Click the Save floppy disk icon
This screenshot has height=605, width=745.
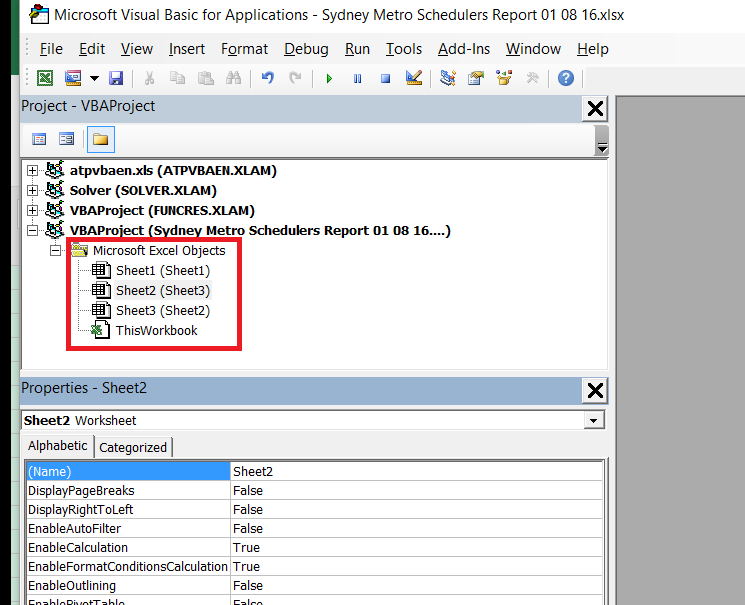pyautogui.click(x=116, y=78)
